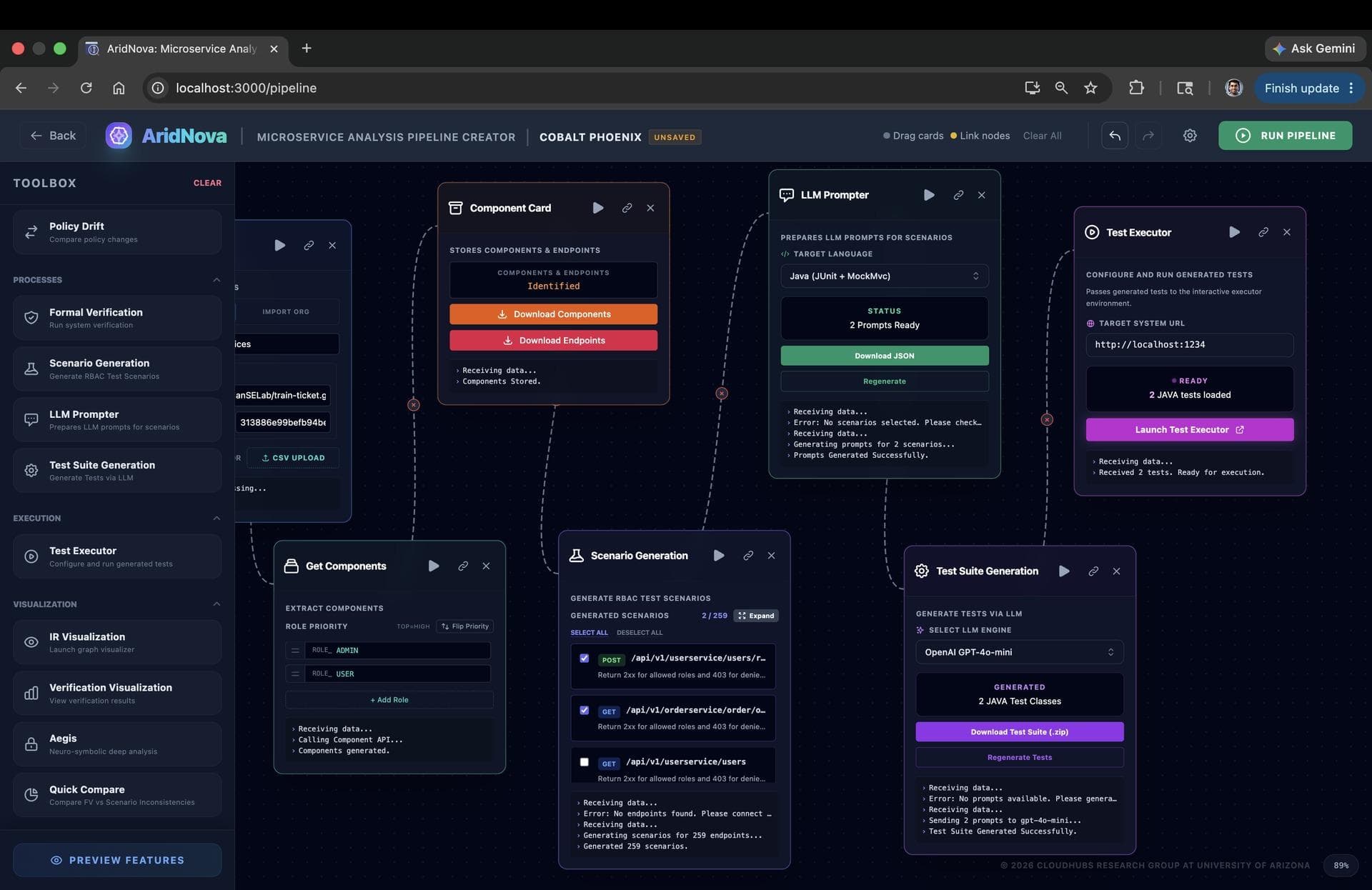Select Scenario Generation in toolbox
1372x890 pixels.
tap(117, 369)
